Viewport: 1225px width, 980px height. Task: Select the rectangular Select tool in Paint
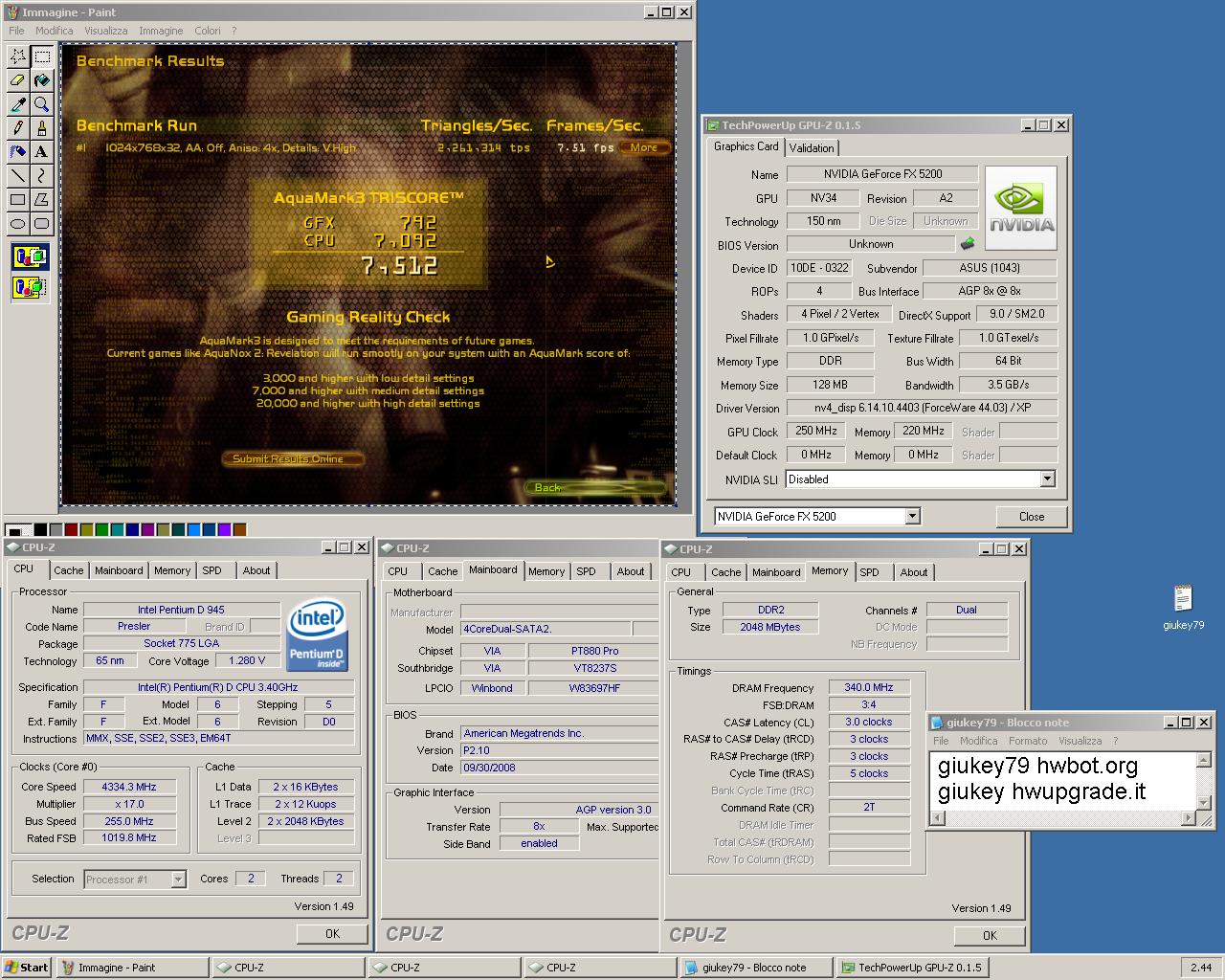click(41, 57)
